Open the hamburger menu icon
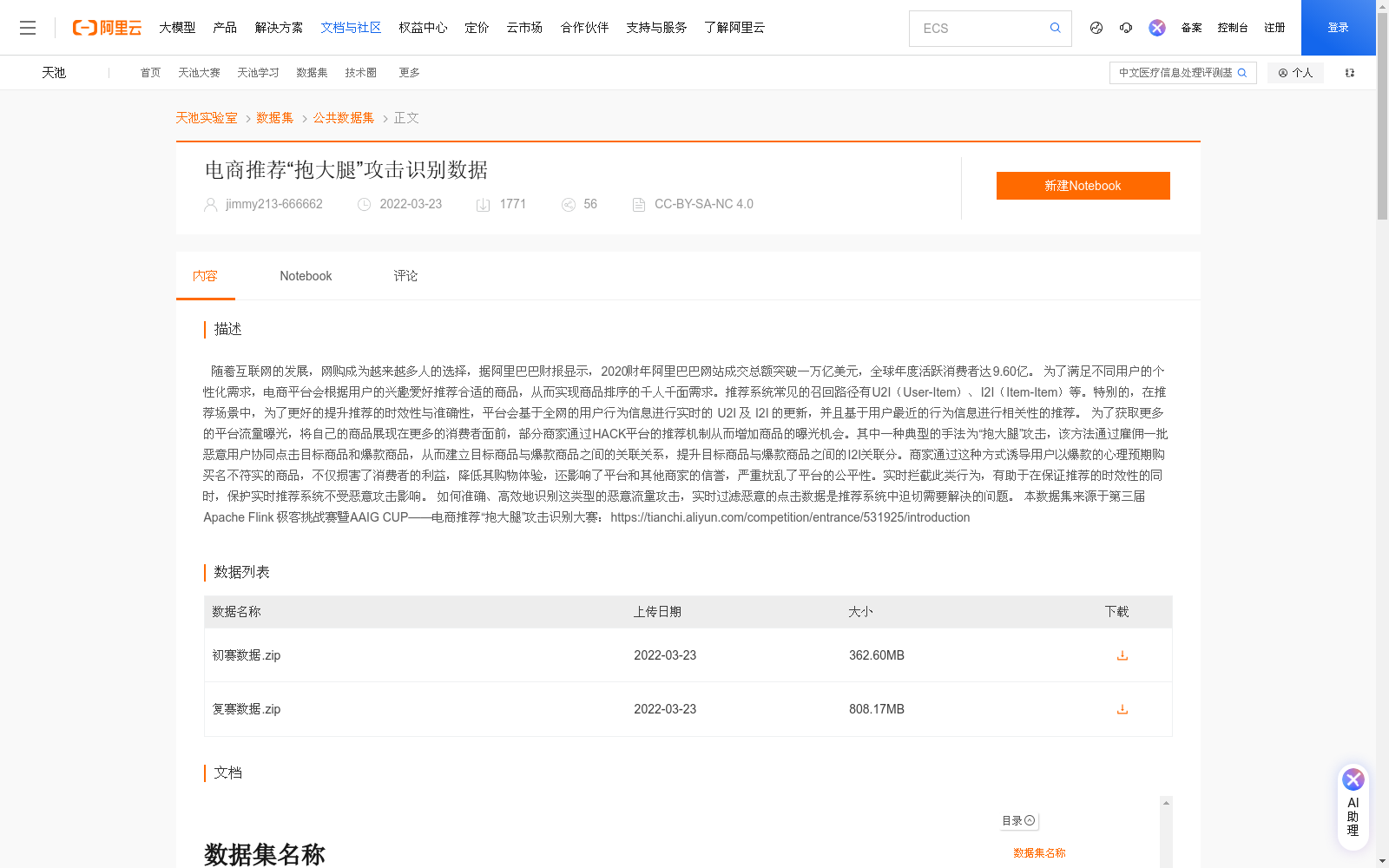The image size is (1389, 868). click(x=28, y=28)
